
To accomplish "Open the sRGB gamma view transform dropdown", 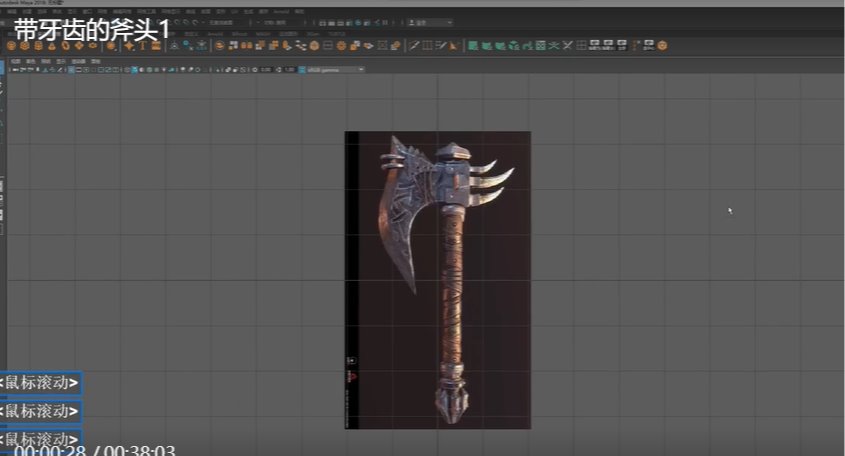I will (335, 69).
